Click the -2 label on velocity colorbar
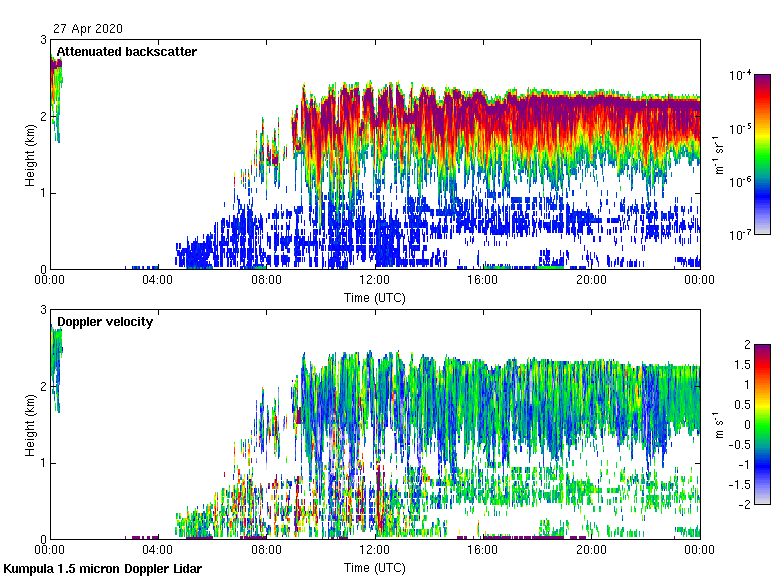Screen dimensions: 780x580 coord(744,504)
